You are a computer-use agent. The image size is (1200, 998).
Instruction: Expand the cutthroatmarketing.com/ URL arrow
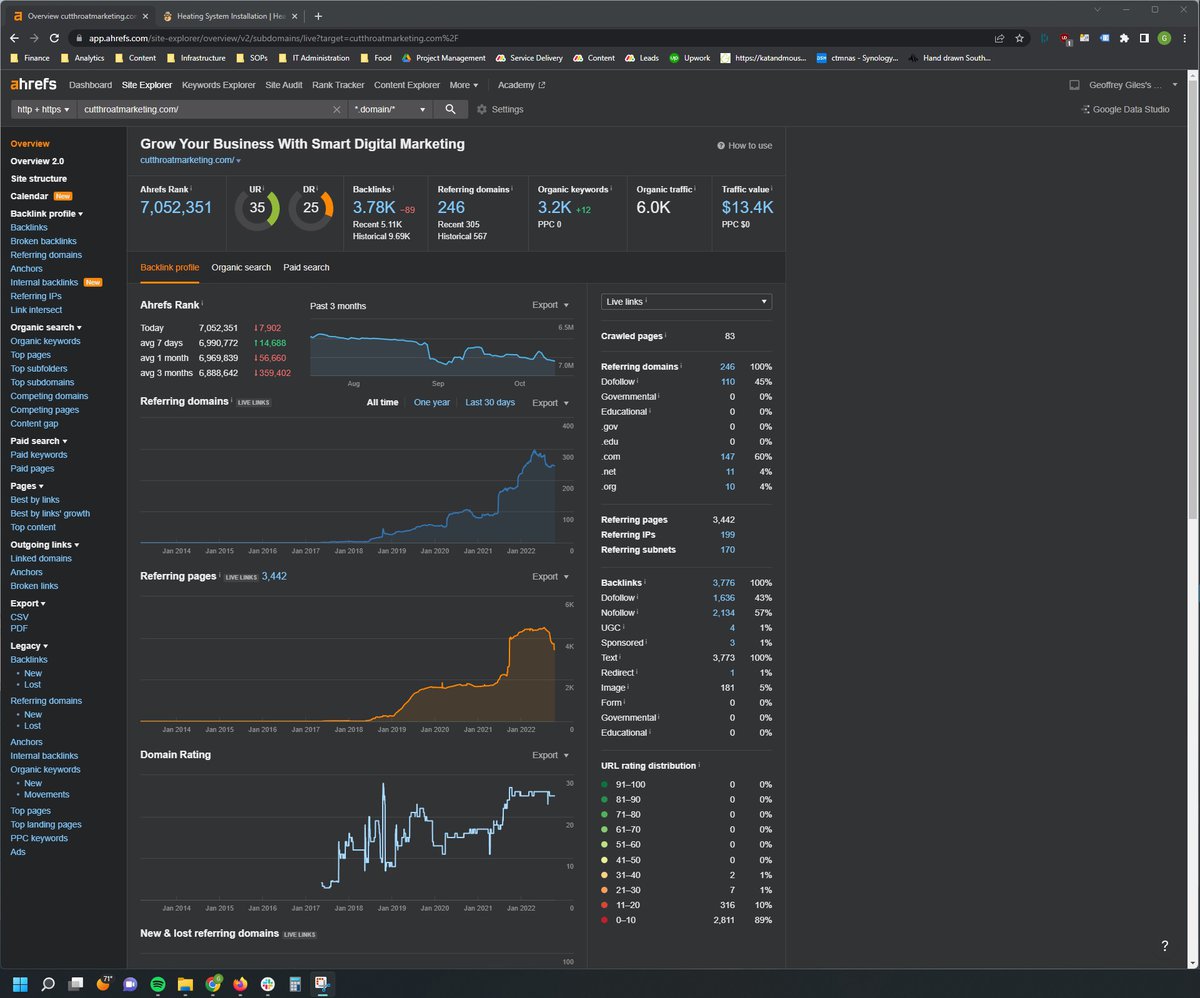(238, 161)
